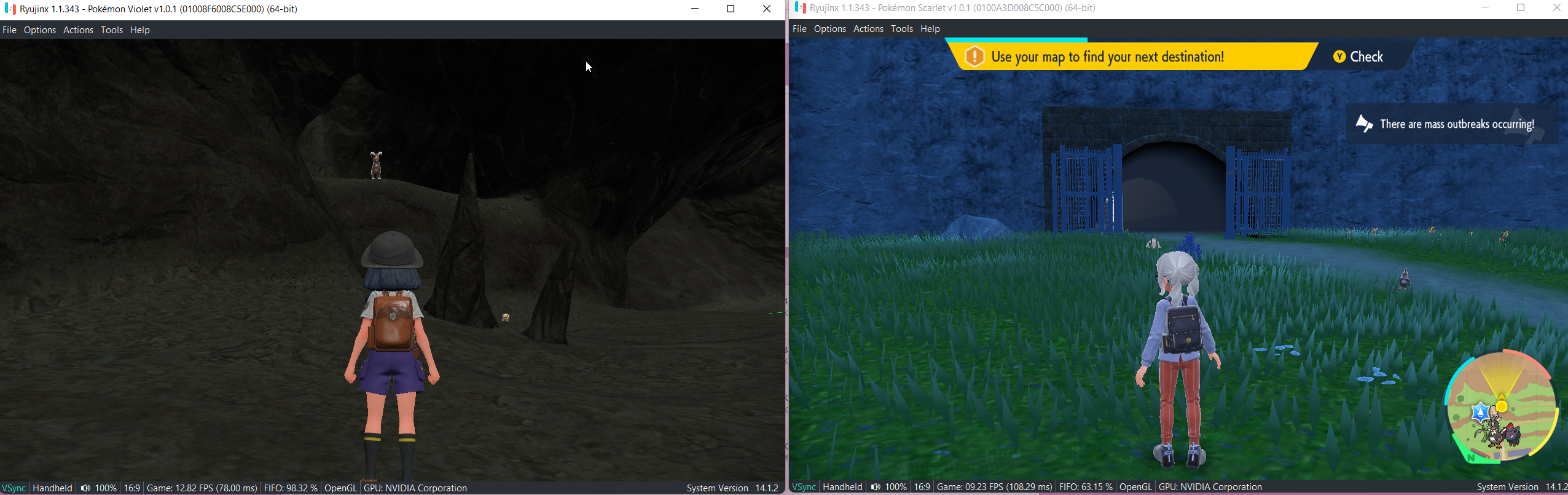Image resolution: width=1568 pixels, height=495 pixels.
Task: Change 16:9 aspect ratio in Violet window
Action: pos(132,488)
